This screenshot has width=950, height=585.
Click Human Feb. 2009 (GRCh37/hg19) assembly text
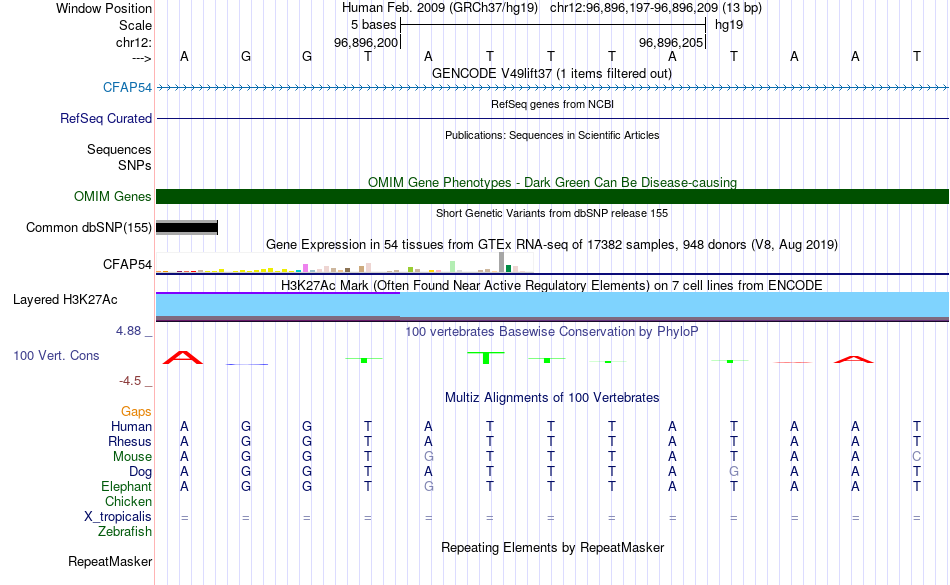tap(440, 8)
